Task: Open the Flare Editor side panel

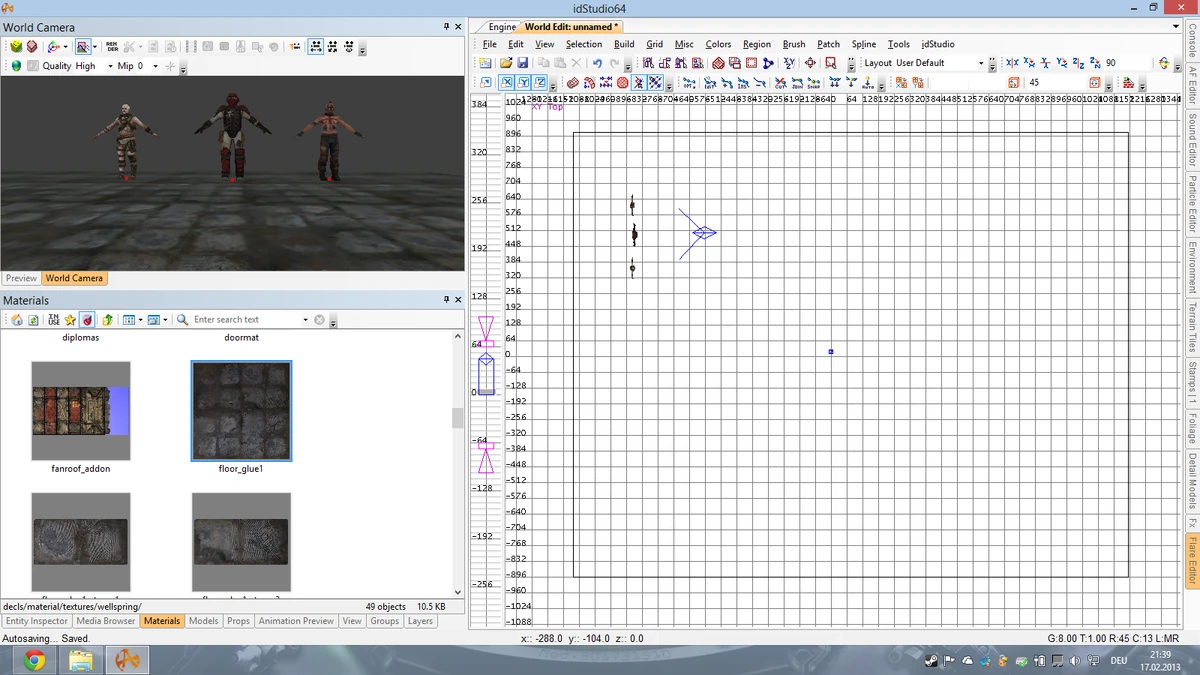Action: 1192,560
